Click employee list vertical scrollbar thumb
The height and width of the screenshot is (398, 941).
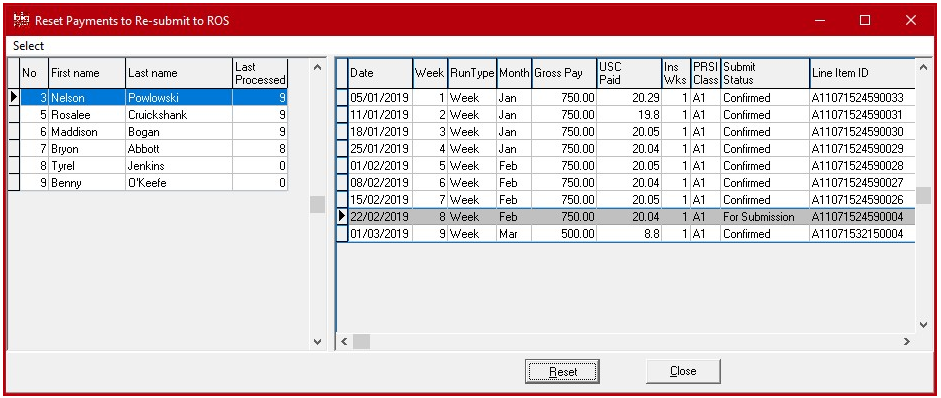317,205
